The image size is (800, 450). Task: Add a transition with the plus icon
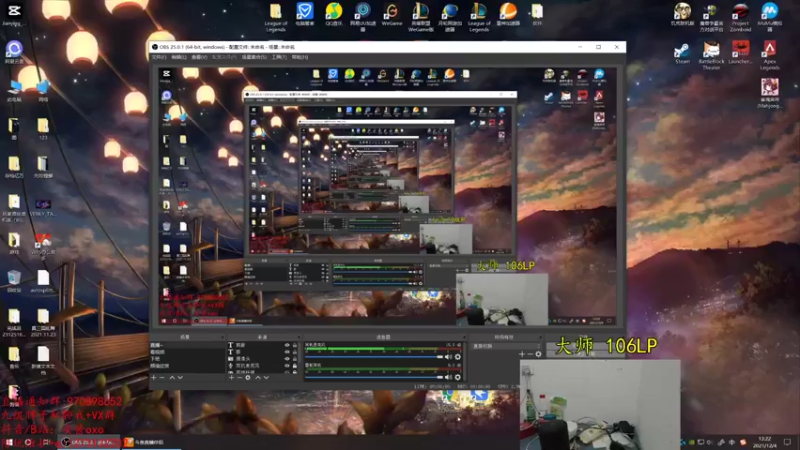521,354
